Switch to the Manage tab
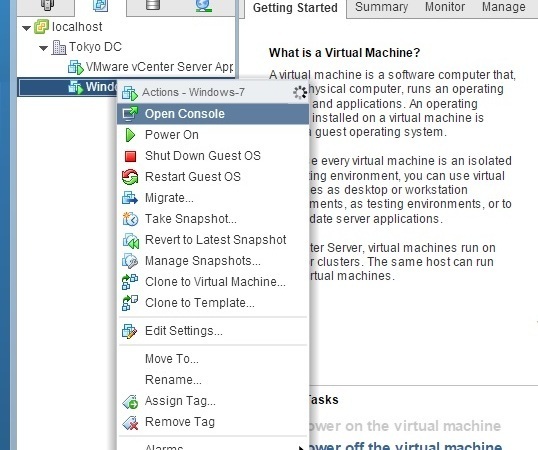Screen dimensions: 538x450 click(504, 7)
